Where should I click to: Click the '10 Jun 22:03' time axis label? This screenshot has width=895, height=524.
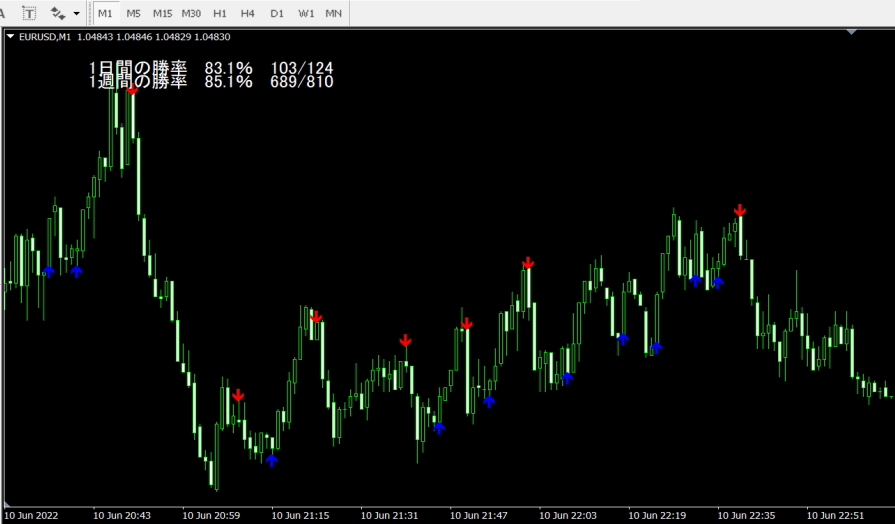tap(568, 515)
